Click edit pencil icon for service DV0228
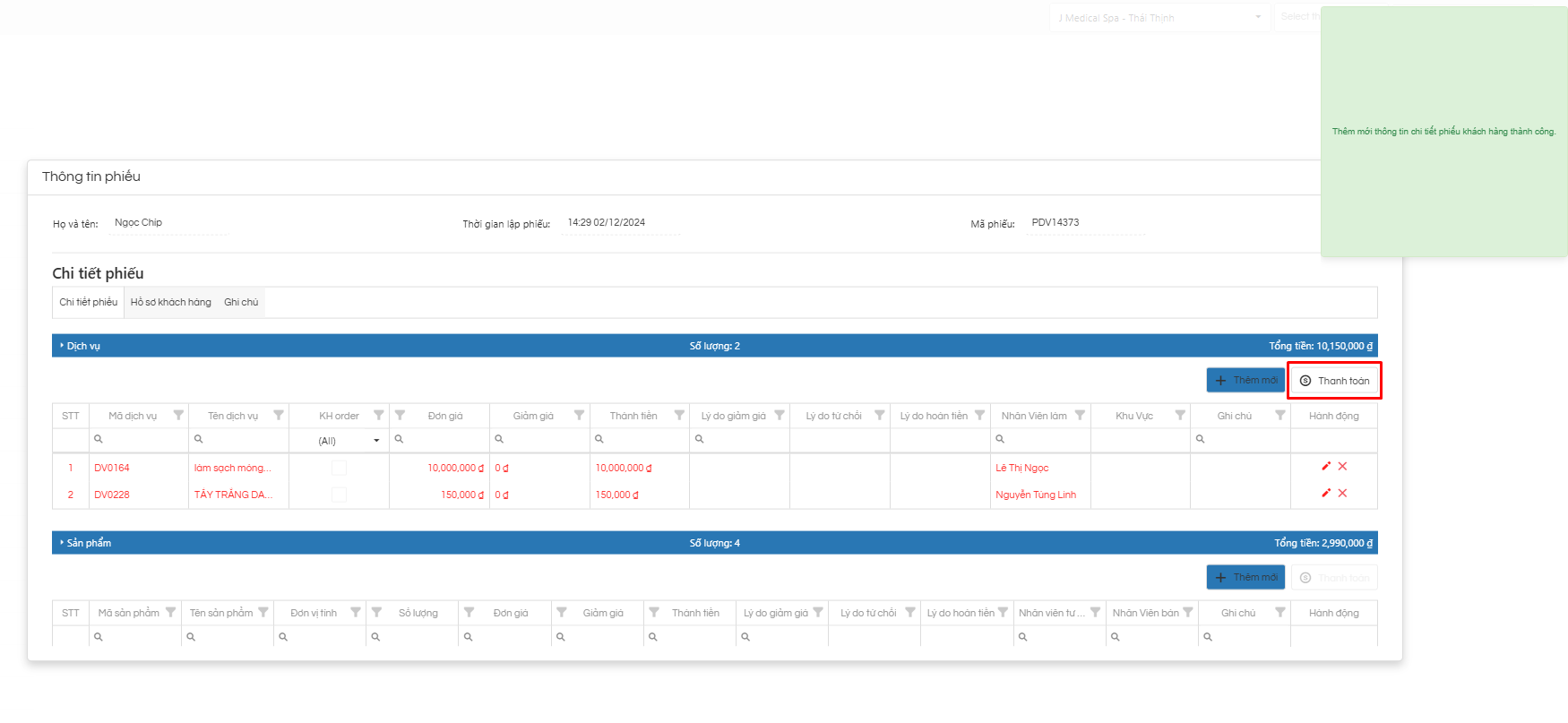This screenshot has height=723, width=1568. point(1326,493)
